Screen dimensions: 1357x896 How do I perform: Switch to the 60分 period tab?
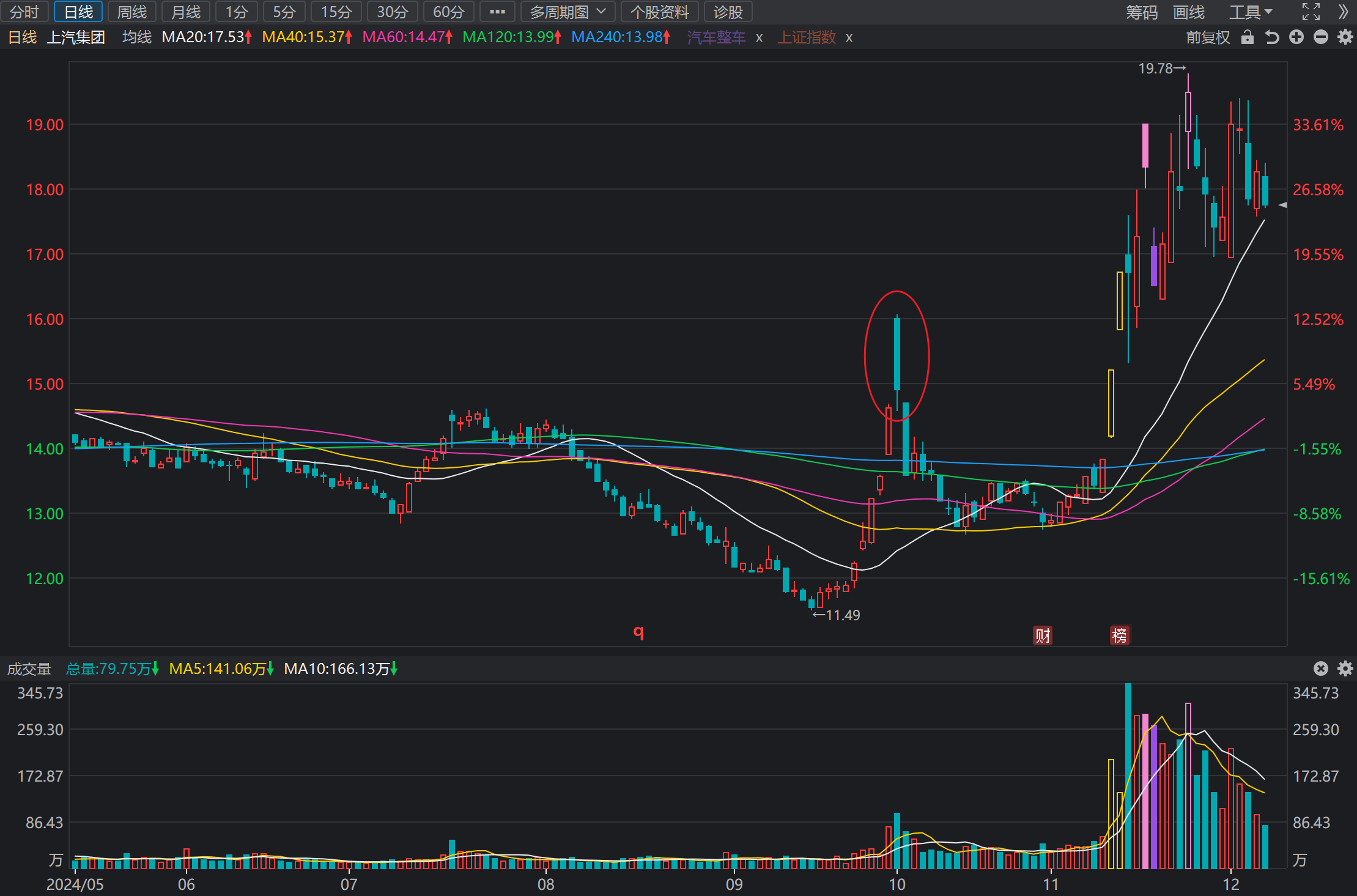(x=448, y=12)
